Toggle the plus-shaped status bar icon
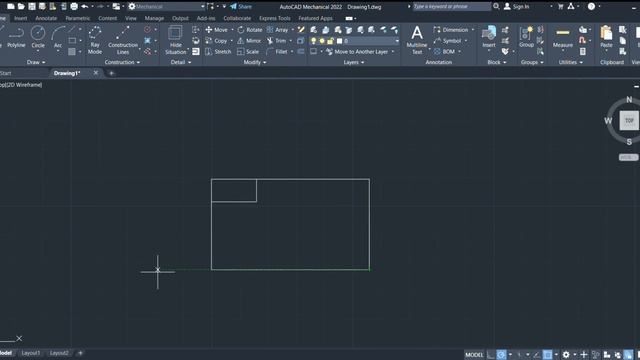 click(x=584, y=355)
